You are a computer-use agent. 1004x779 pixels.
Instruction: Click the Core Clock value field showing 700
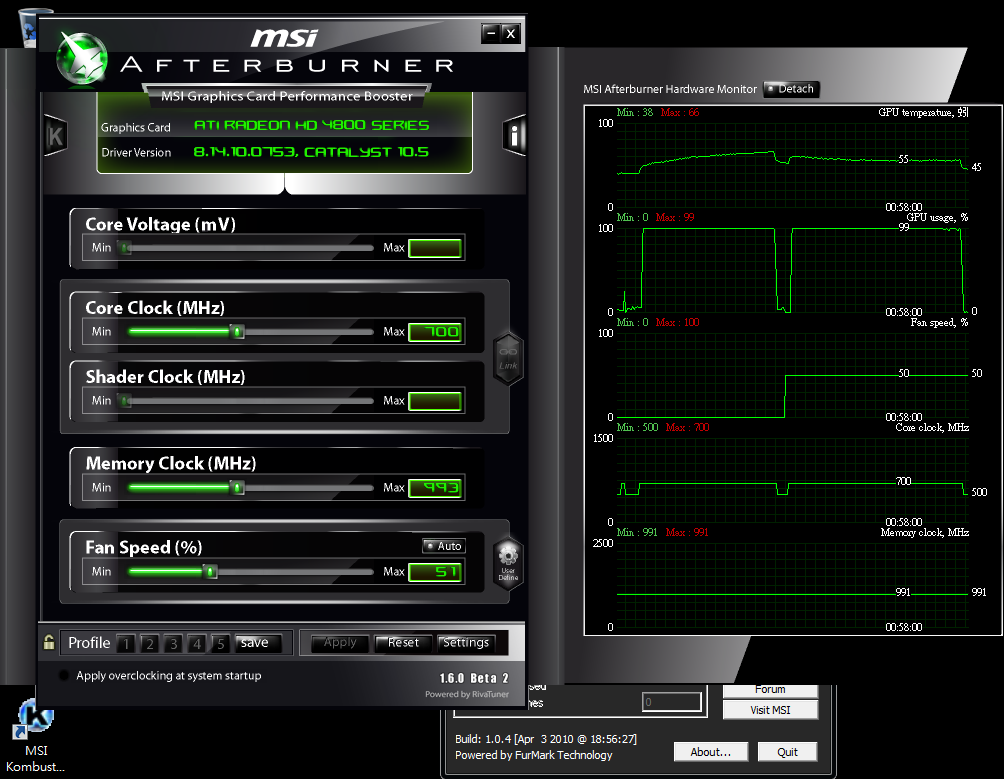click(435, 332)
